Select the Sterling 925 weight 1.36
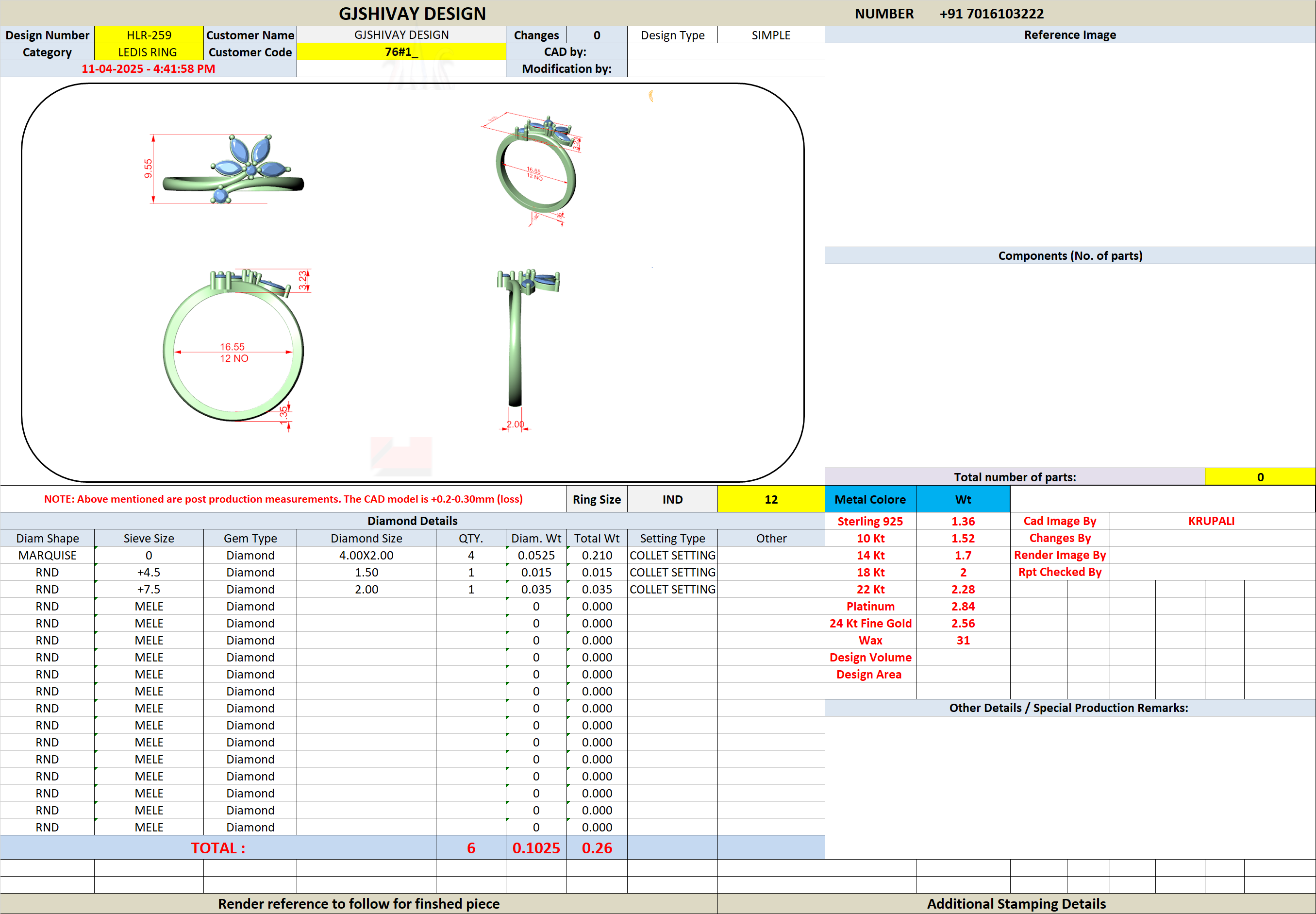Image resolution: width=1316 pixels, height=914 pixels. pyautogui.click(x=963, y=521)
